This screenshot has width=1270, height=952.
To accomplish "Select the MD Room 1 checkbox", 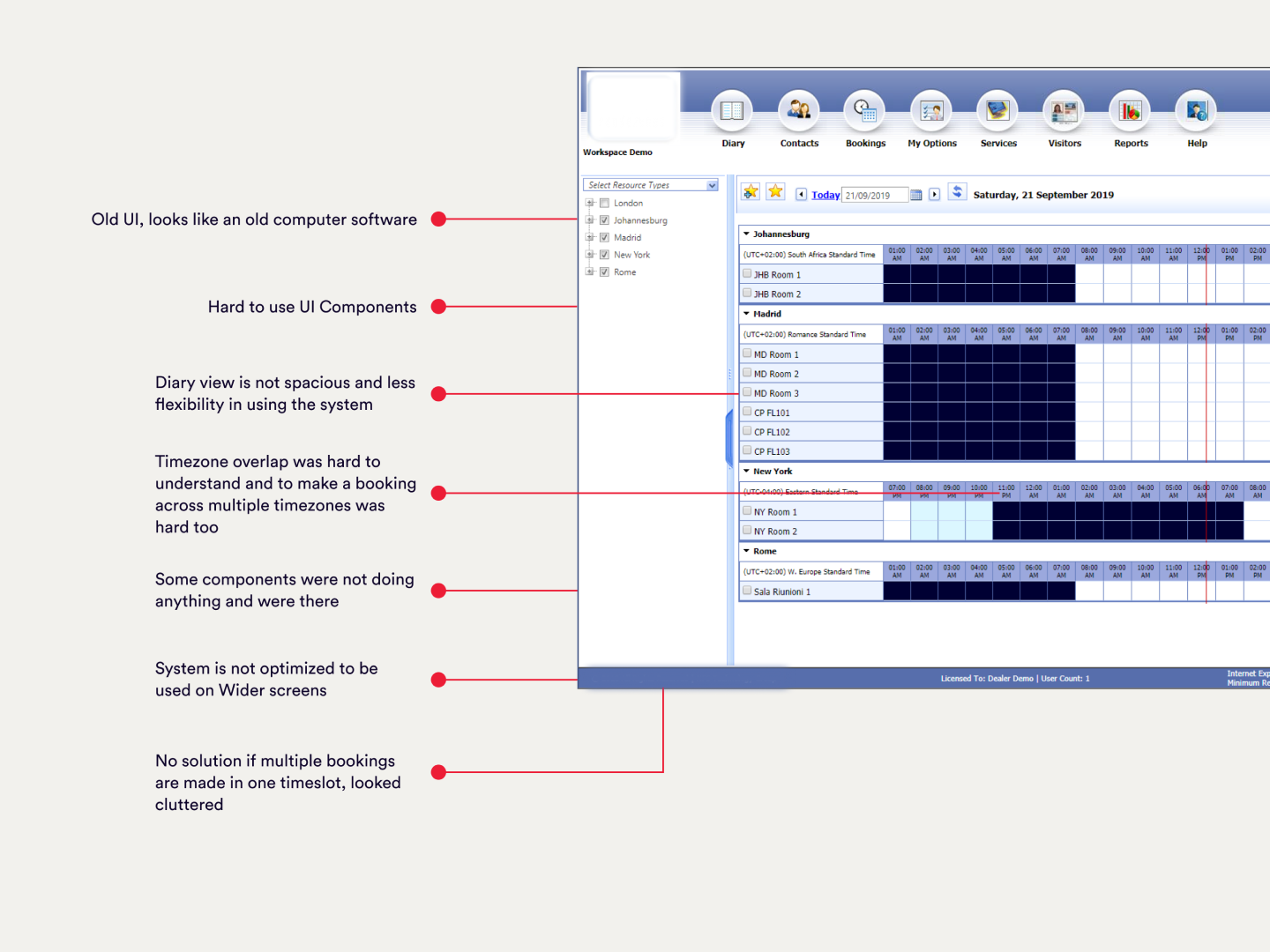I will pos(747,353).
